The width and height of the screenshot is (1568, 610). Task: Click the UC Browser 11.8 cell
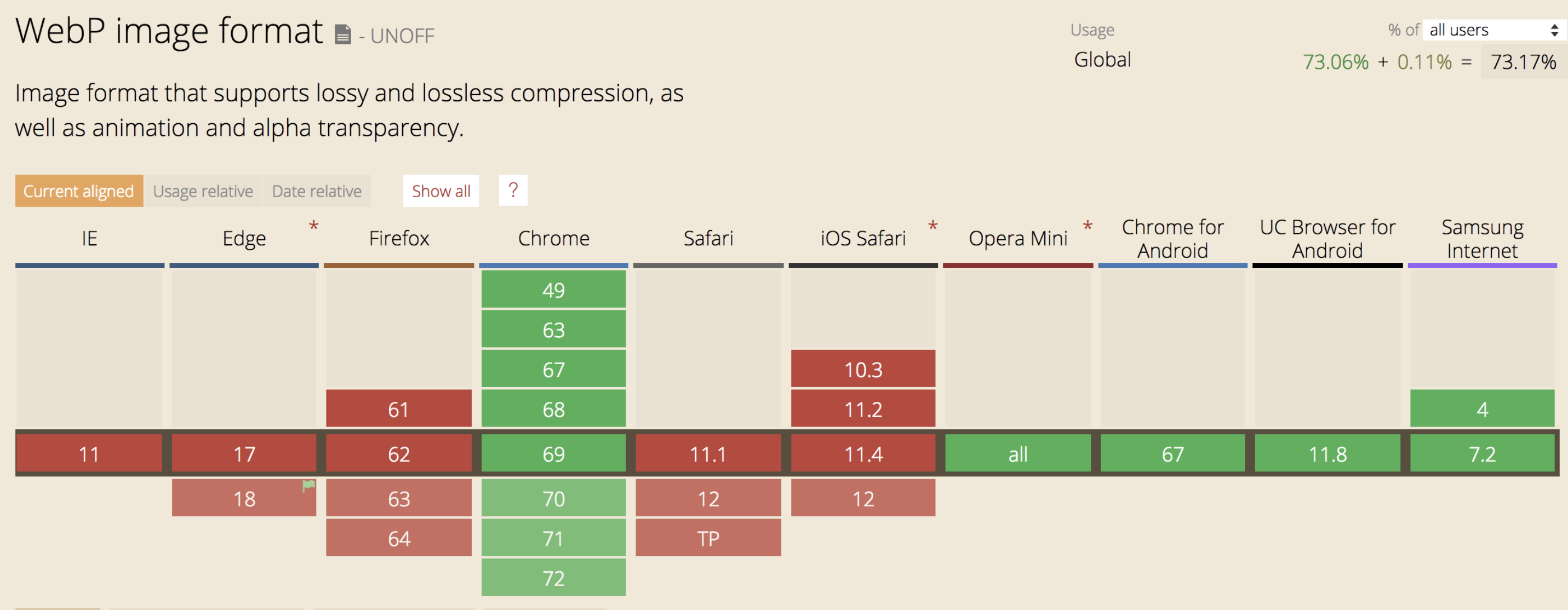(x=1327, y=454)
